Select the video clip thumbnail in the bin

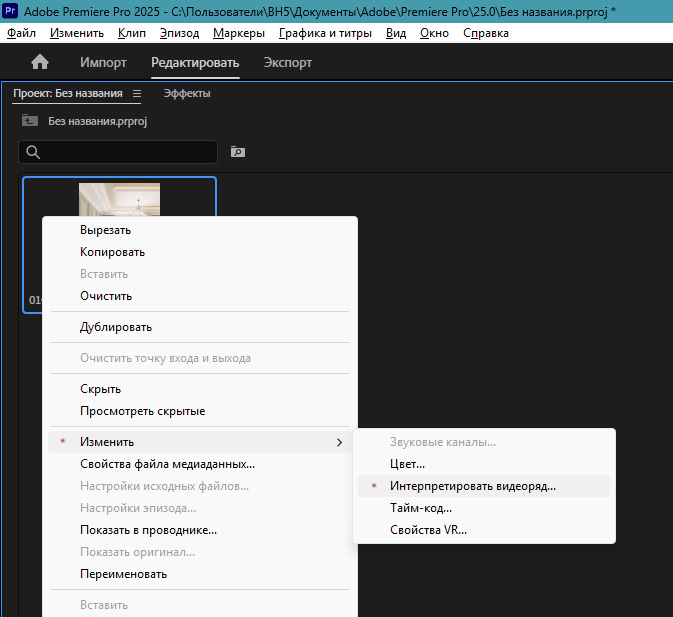tap(119, 200)
